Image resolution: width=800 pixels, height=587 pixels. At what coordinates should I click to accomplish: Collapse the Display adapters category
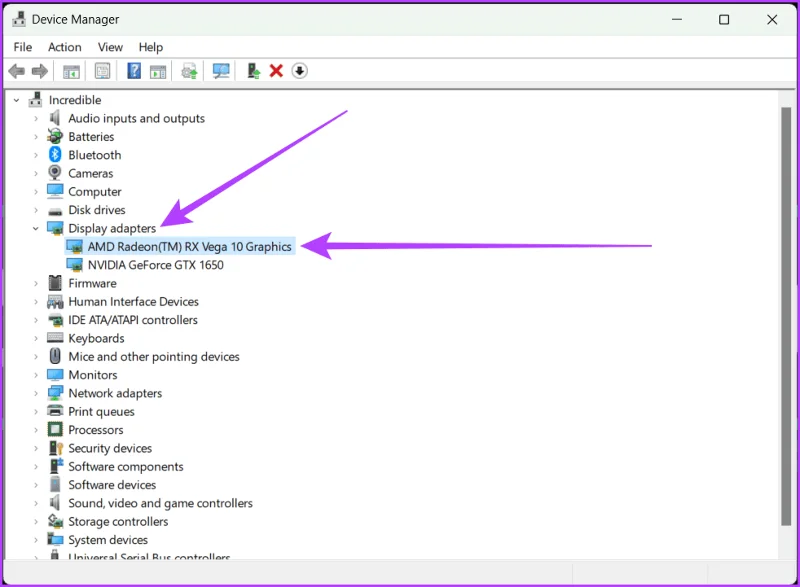click(x=36, y=228)
